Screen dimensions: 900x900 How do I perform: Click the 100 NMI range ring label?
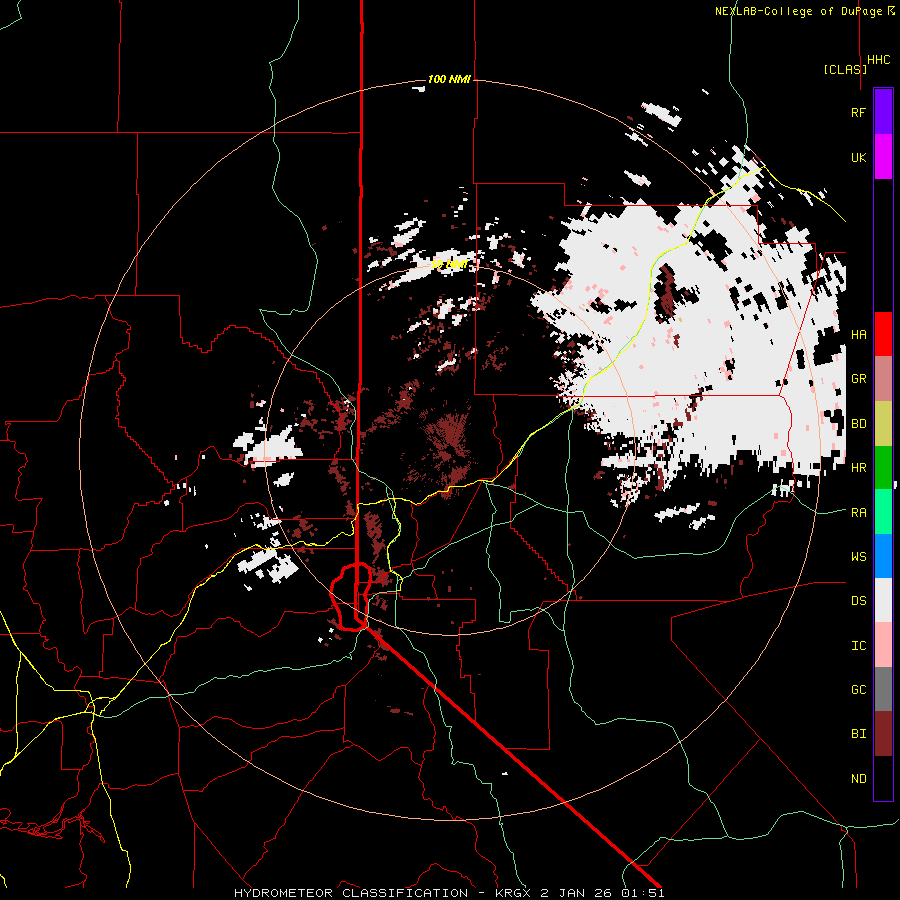pyautogui.click(x=449, y=79)
